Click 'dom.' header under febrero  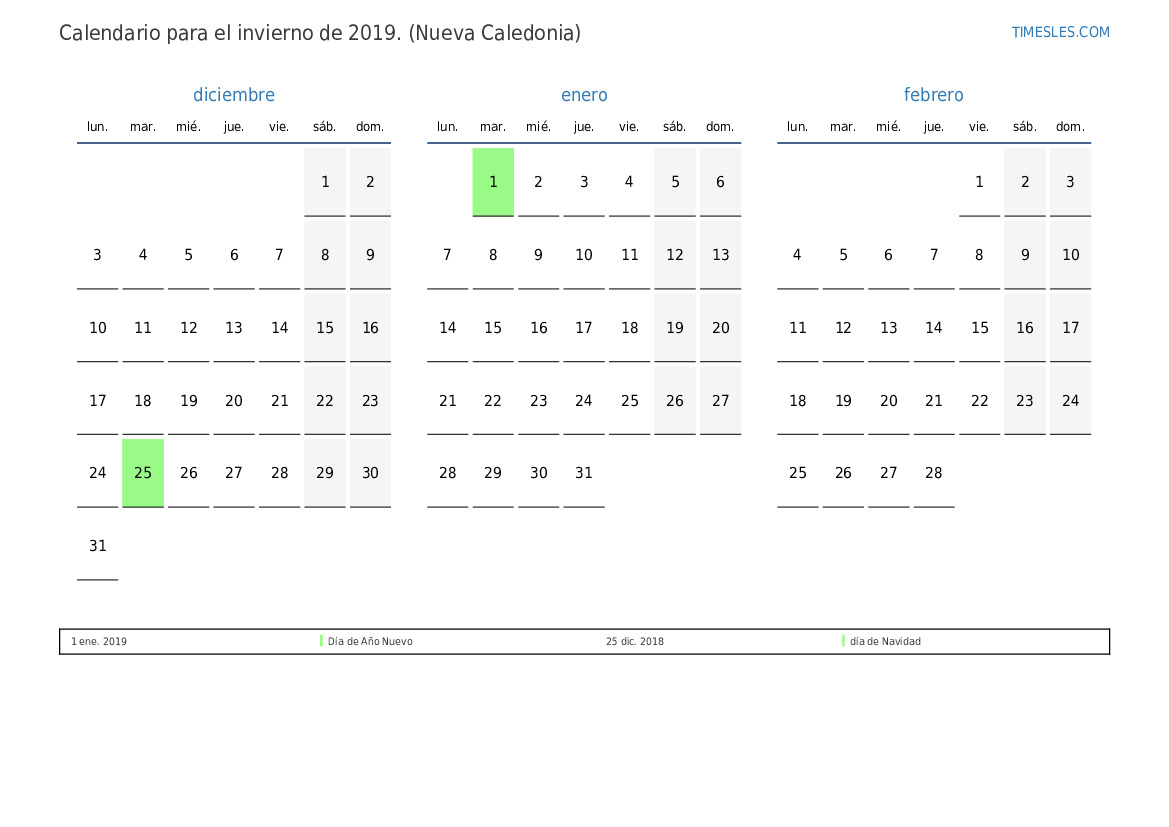pos(1070,127)
